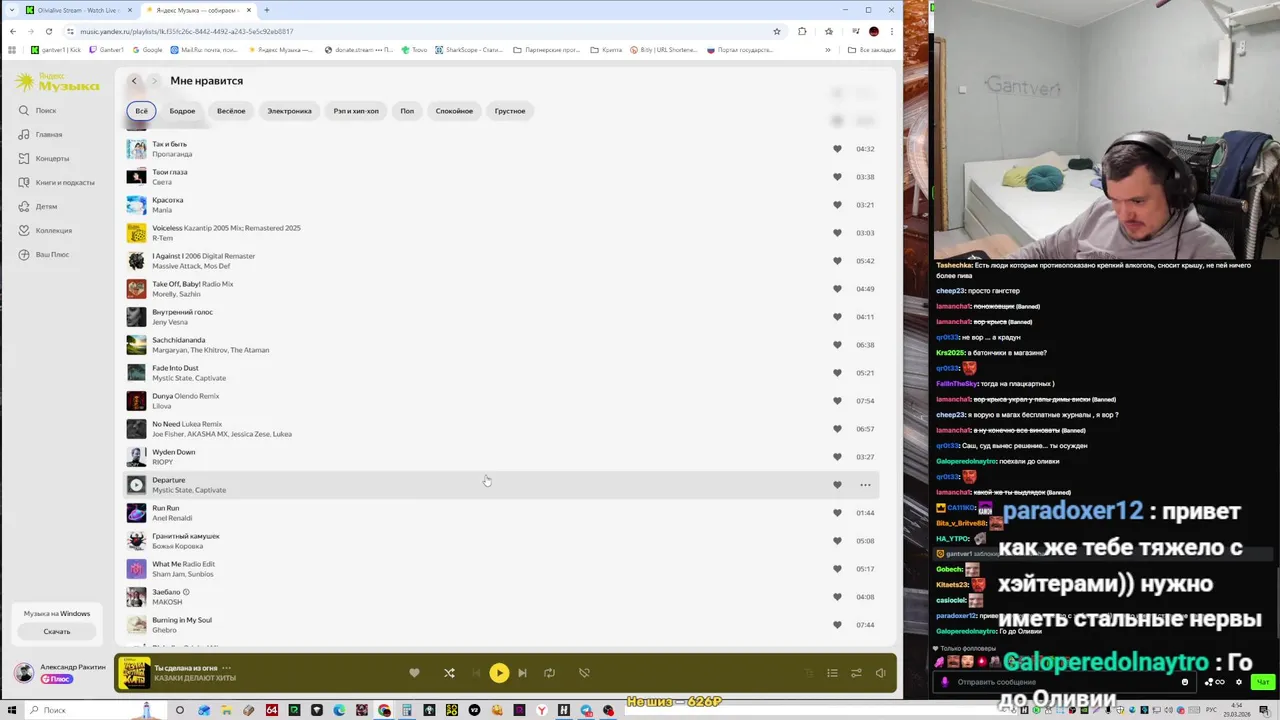Unlike the track Твои глаза
The height and width of the screenshot is (720, 1280).
coord(837,177)
